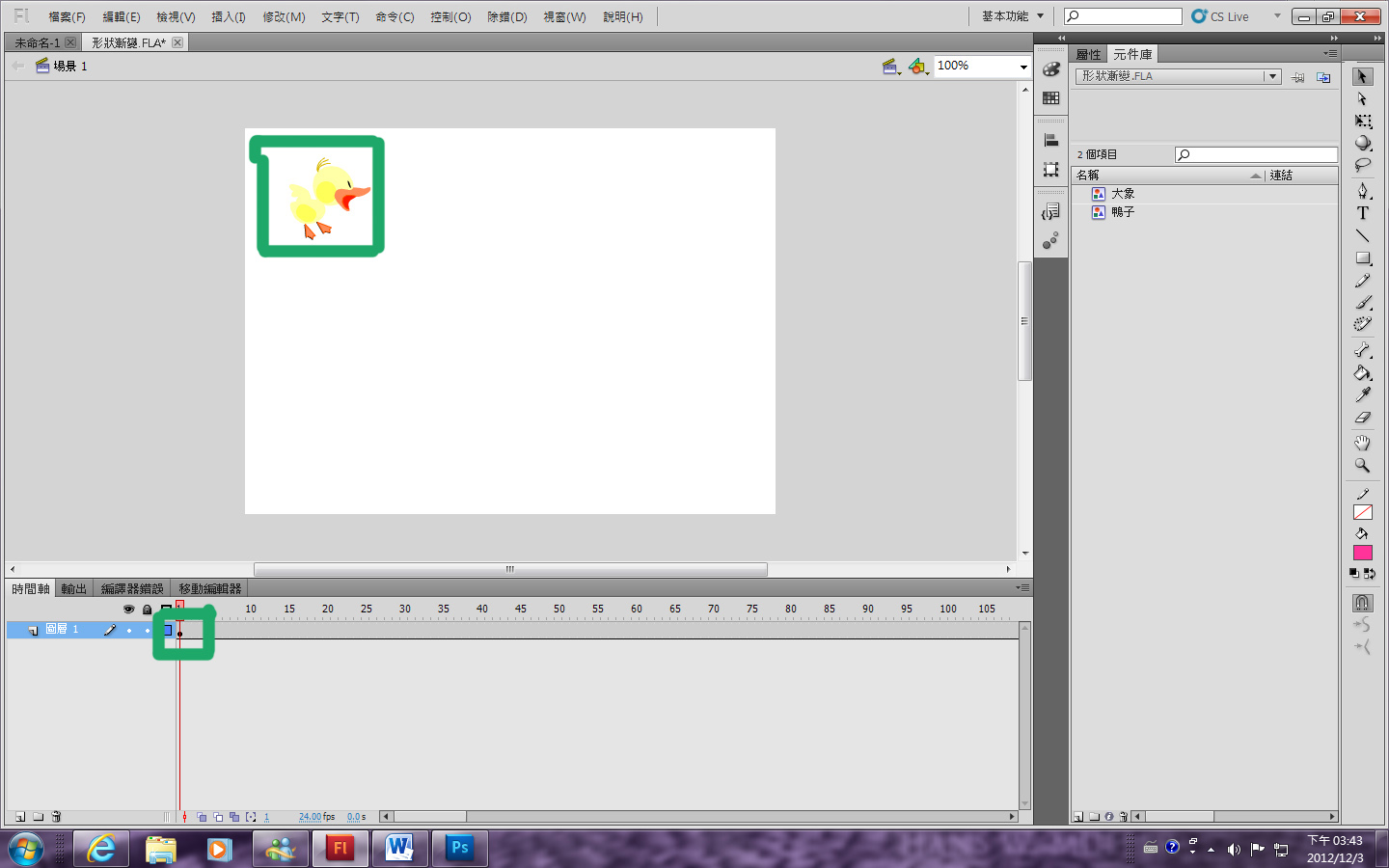
Task: Toggle Onion Skin Outlines in the timeline
Action: coord(218,817)
